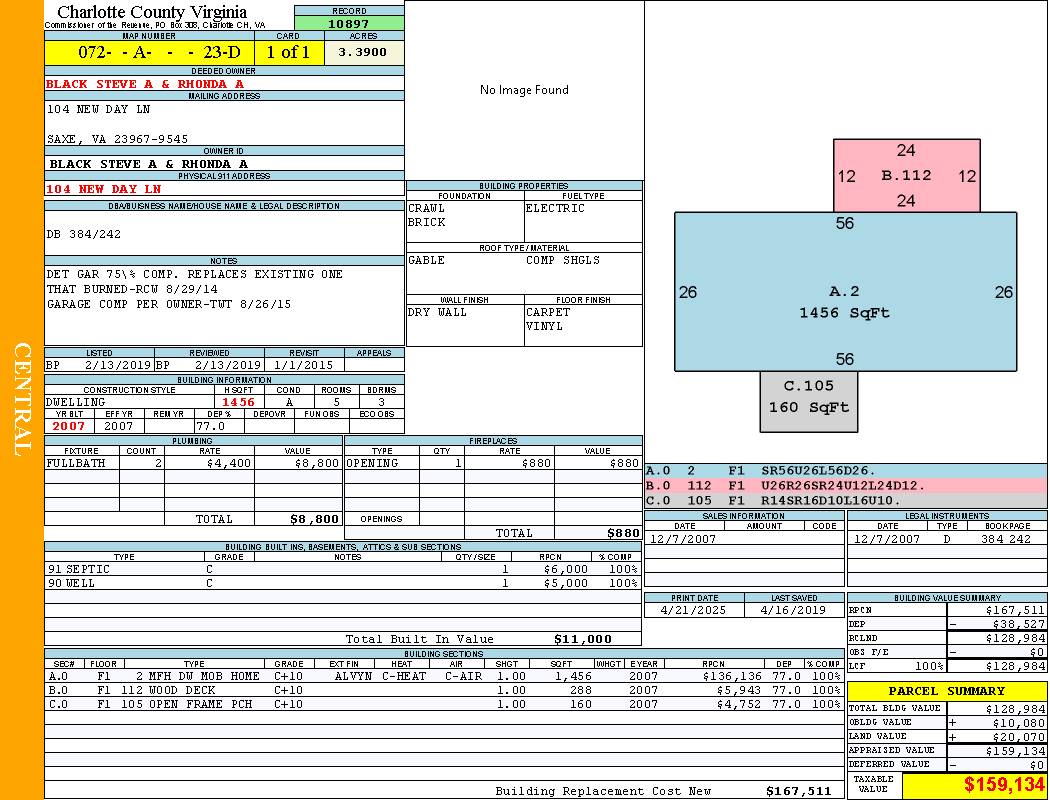The width and height of the screenshot is (1050, 800).
Task: Click the wall finish DRY WALL
Action: pos(437,312)
